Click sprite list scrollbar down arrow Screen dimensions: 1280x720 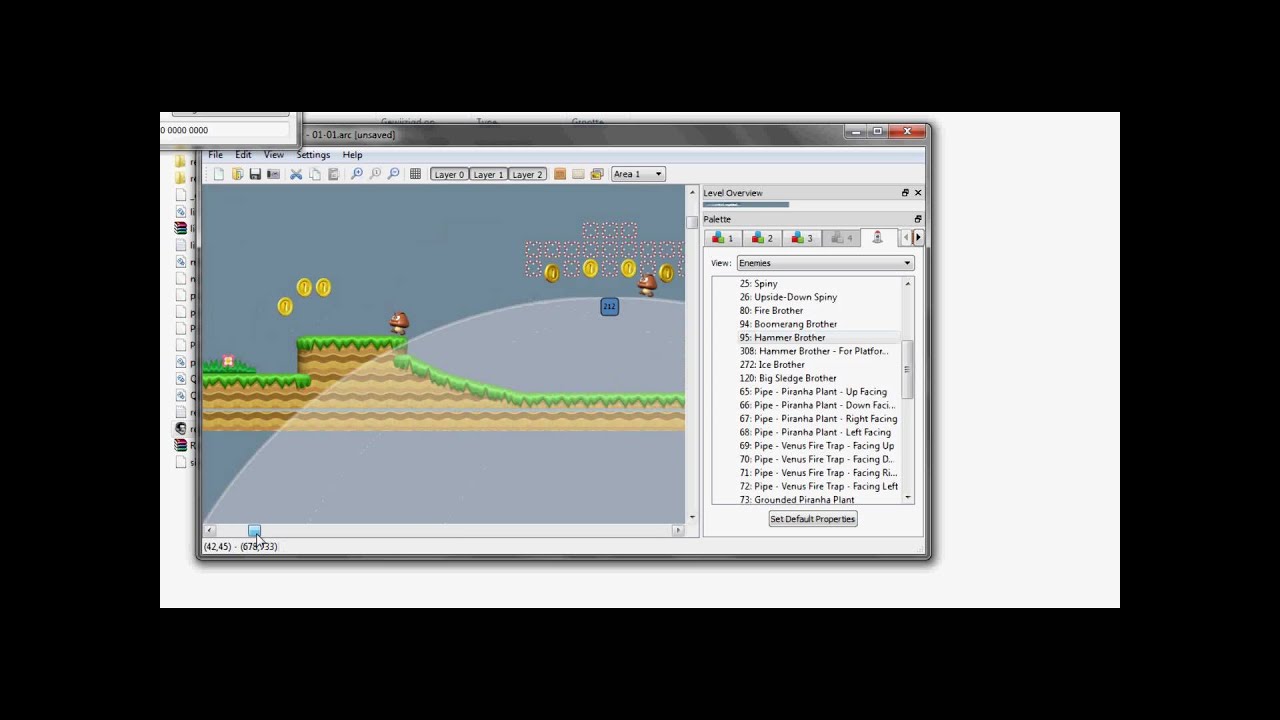click(x=908, y=497)
